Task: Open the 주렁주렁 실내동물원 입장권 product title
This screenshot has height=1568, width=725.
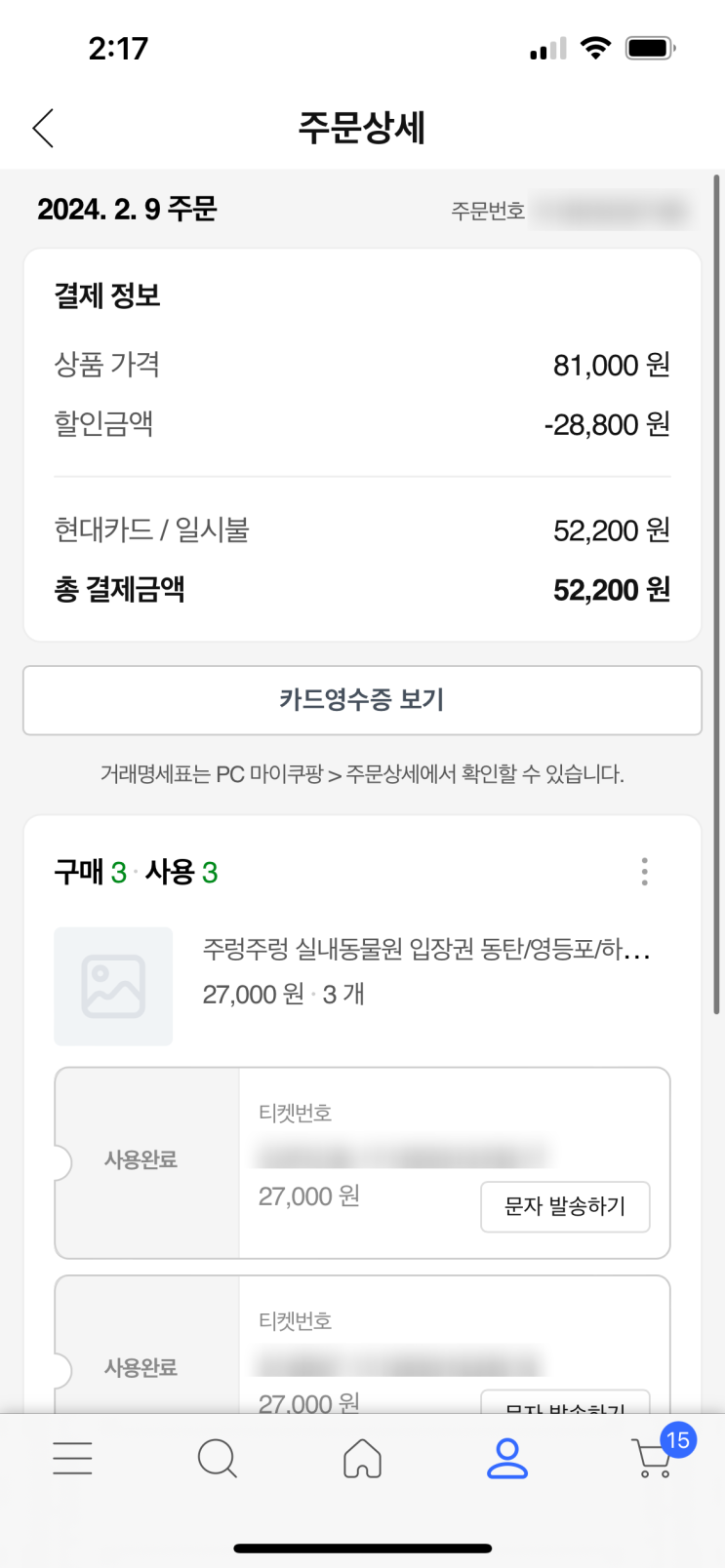Action: coord(426,948)
